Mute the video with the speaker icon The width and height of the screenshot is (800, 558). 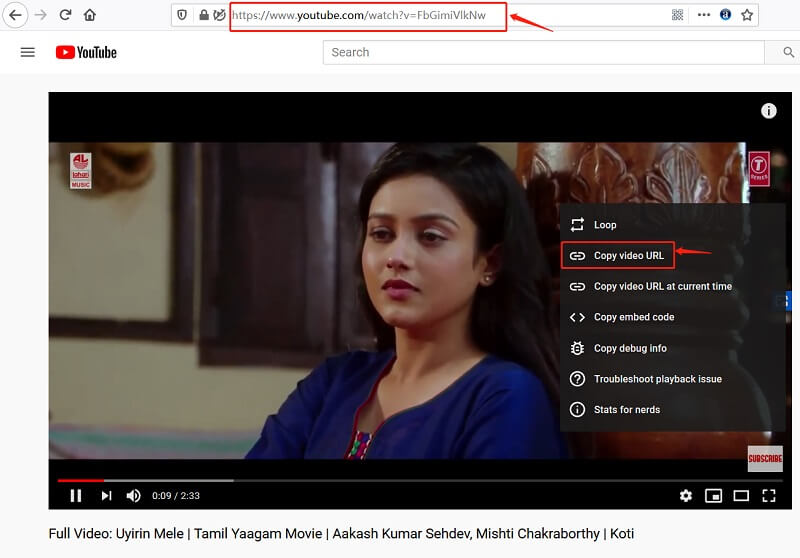134,496
